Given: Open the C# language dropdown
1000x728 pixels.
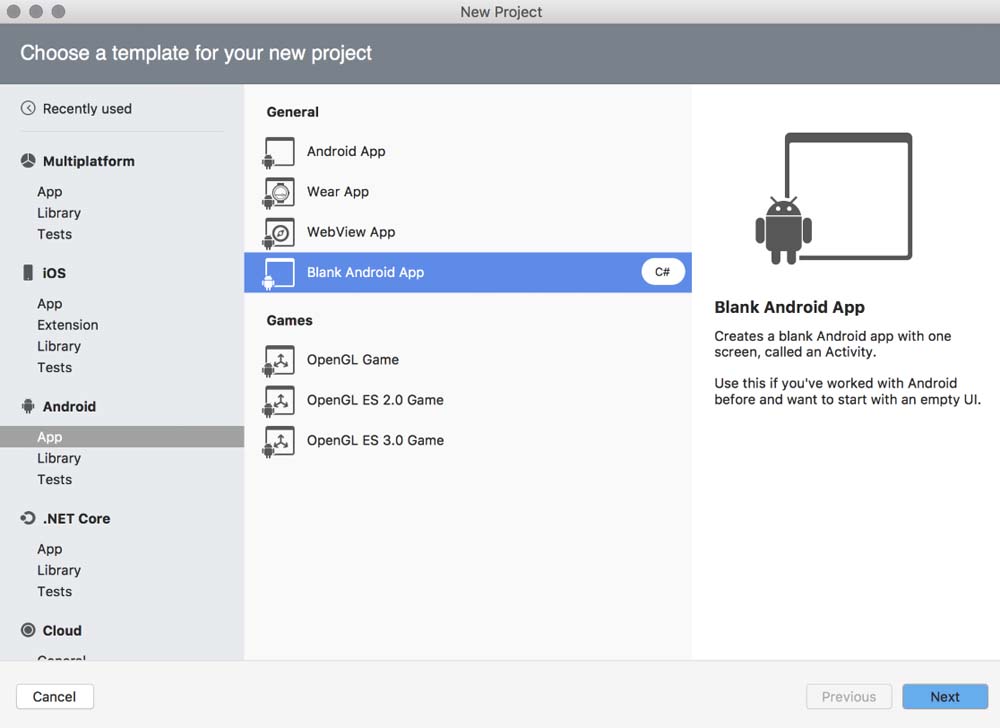Looking at the screenshot, I should pyautogui.click(x=663, y=272).
